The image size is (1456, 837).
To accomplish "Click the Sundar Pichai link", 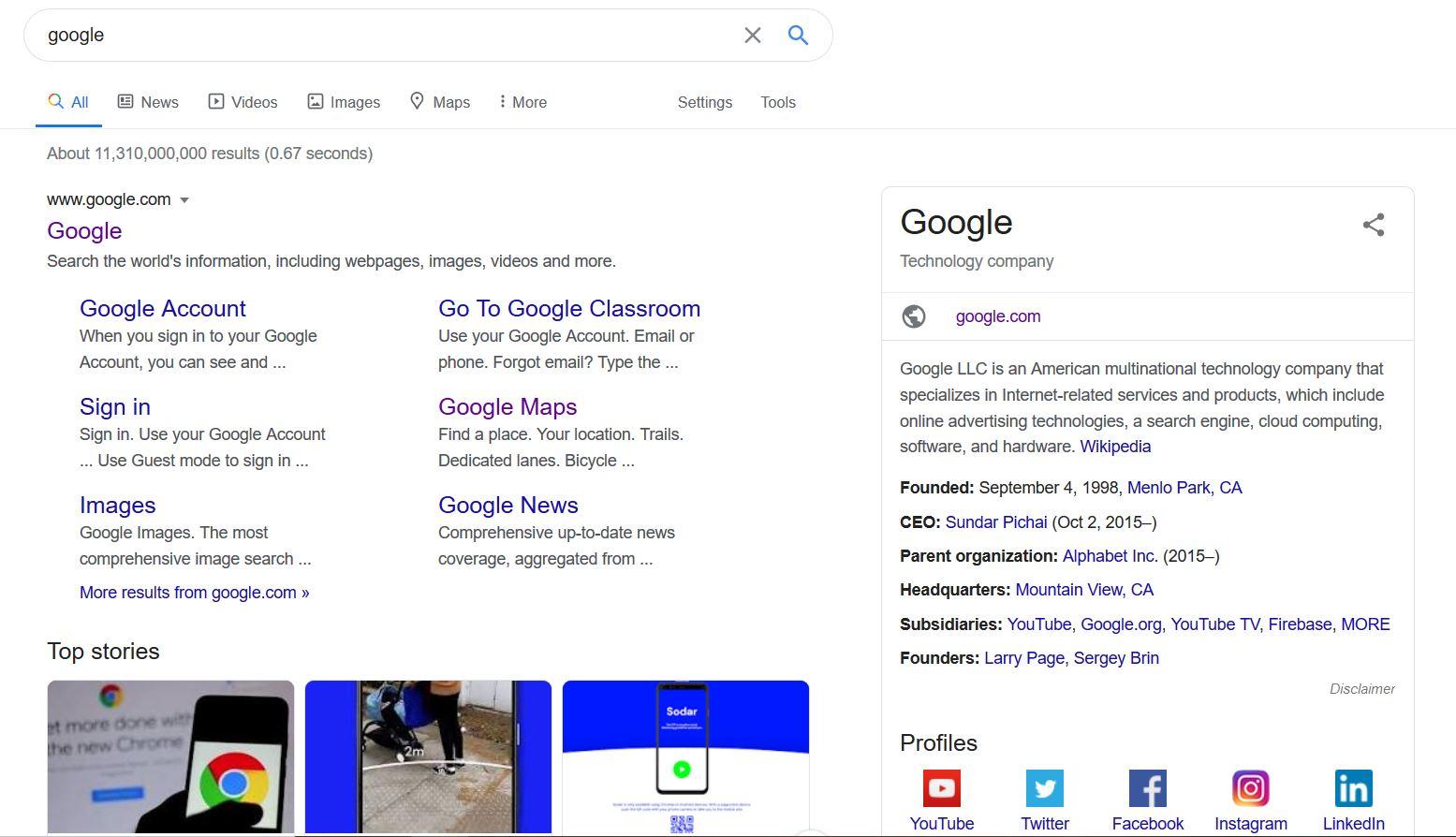I will (x=996, y=522).
